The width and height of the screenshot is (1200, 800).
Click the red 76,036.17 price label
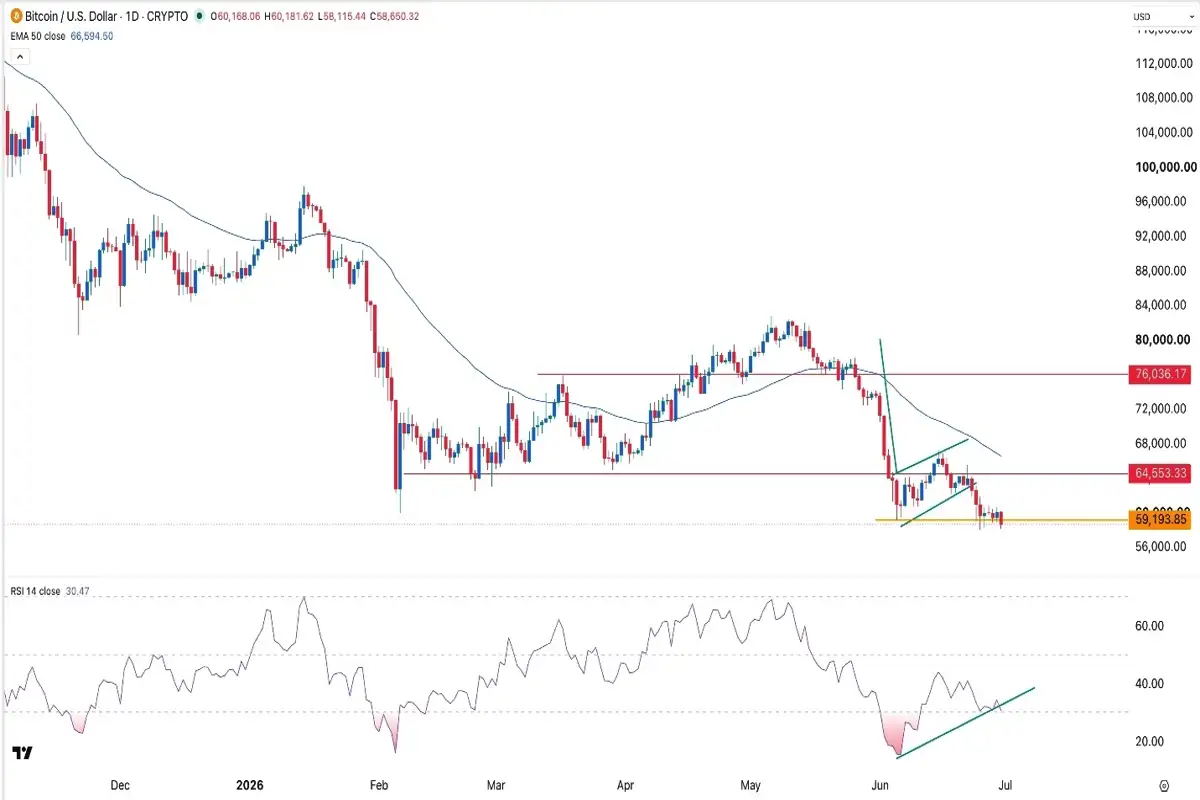pos(1161,374)
